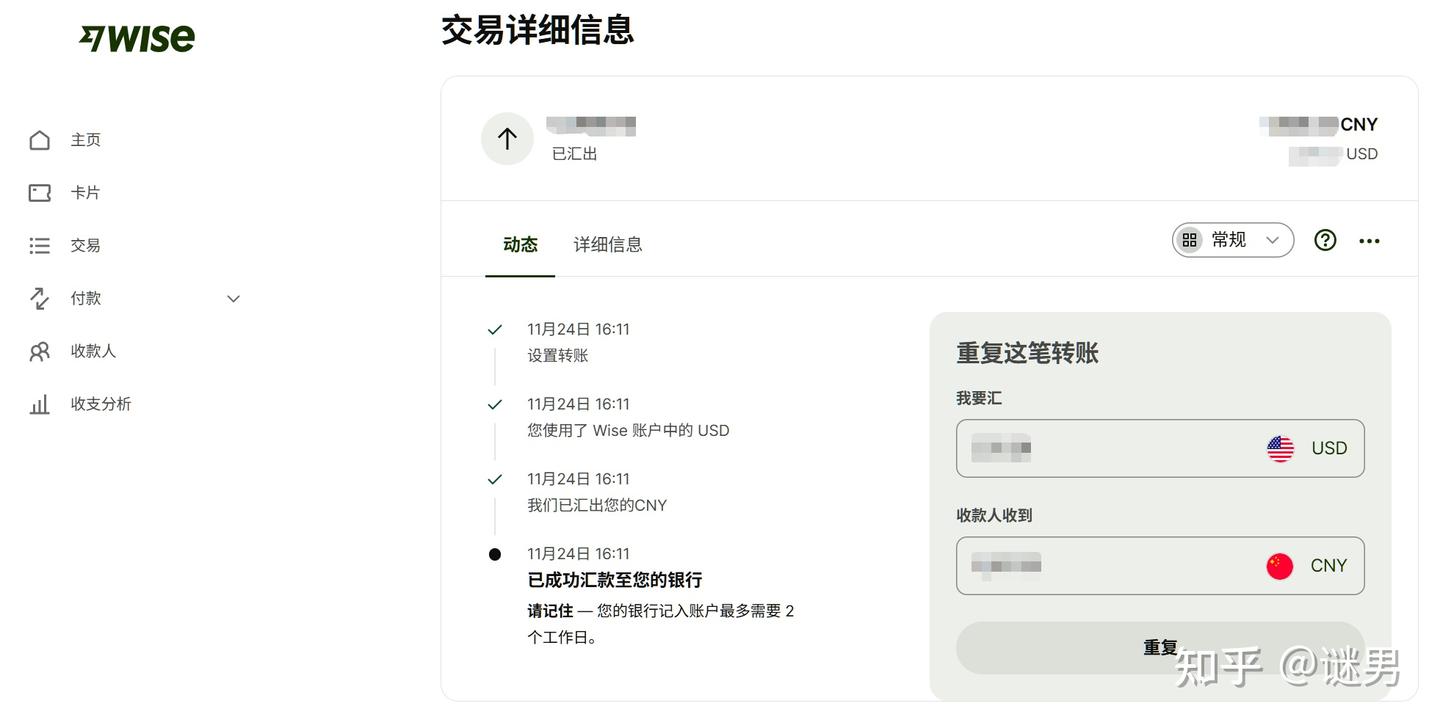Image resolution: width=1440 pixels, height=728 pixels.
Task: Open the CNY currency selector
Action: pyautogui.click(x=1307, y=565)
